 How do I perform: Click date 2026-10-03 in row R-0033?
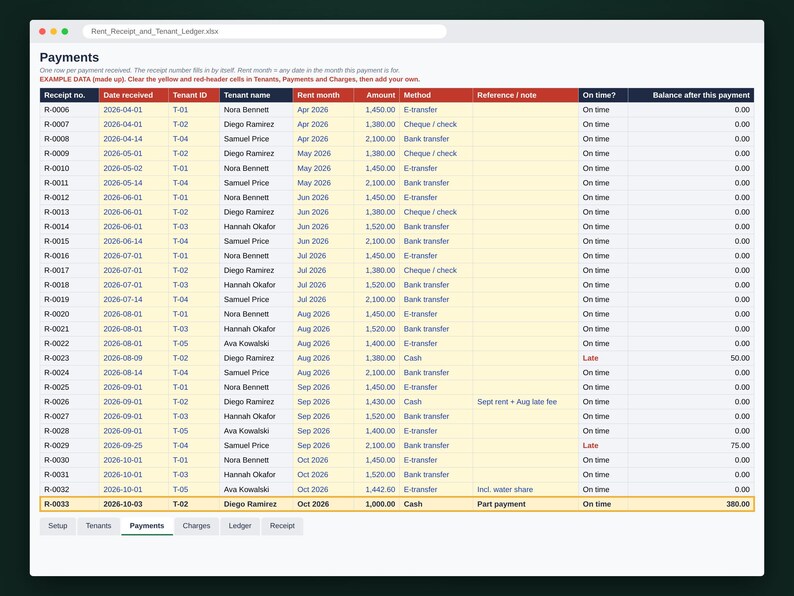tap(134, 504)
